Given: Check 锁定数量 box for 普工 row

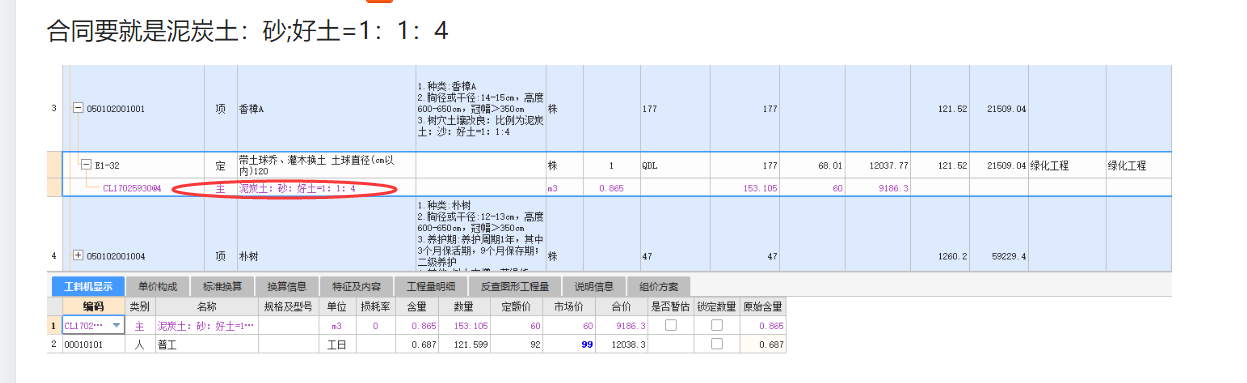Looking at the screenshot, I should 717,344.
